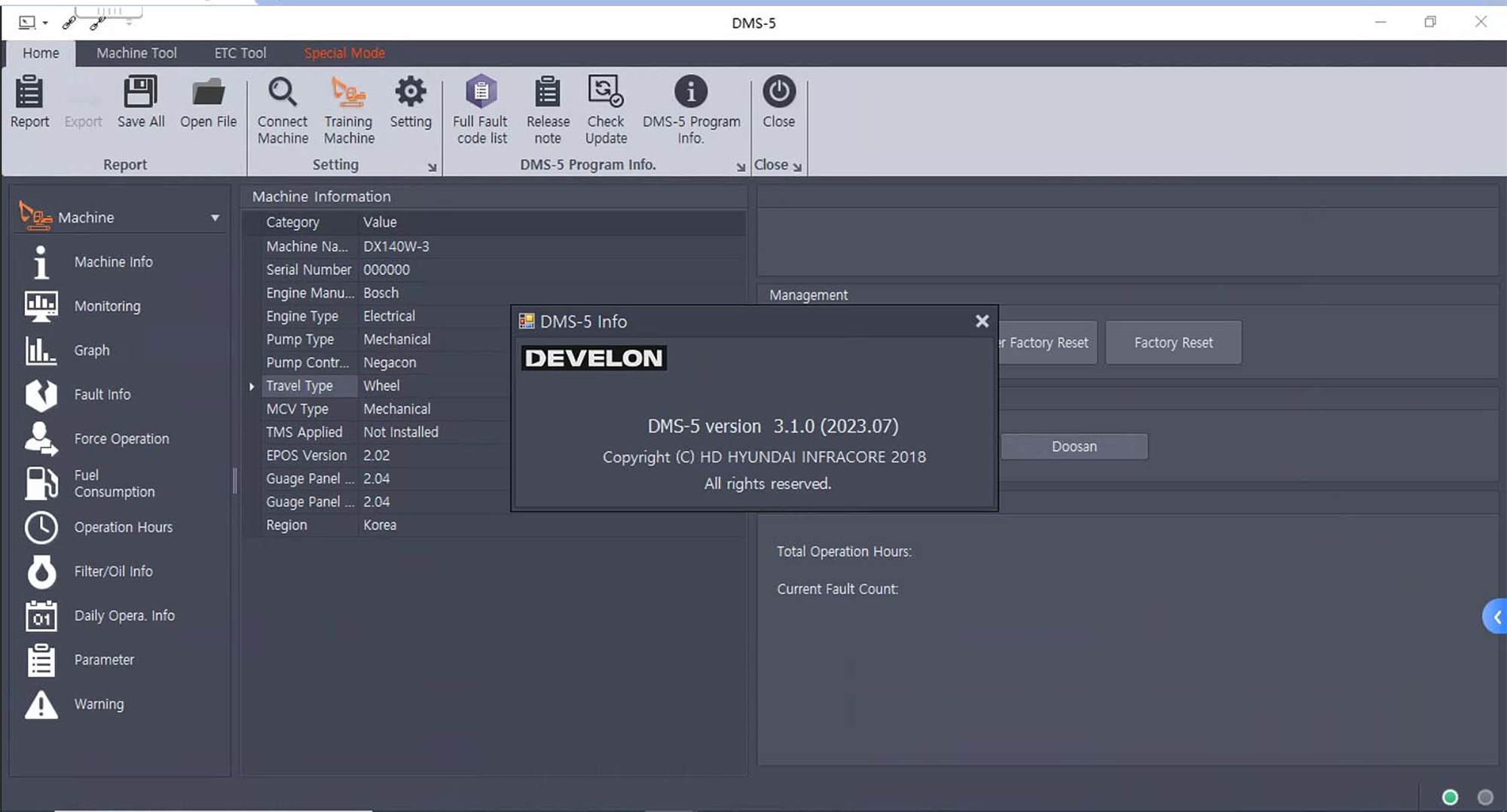
Task: Click the Release note icon
Action: pos(547,93)
